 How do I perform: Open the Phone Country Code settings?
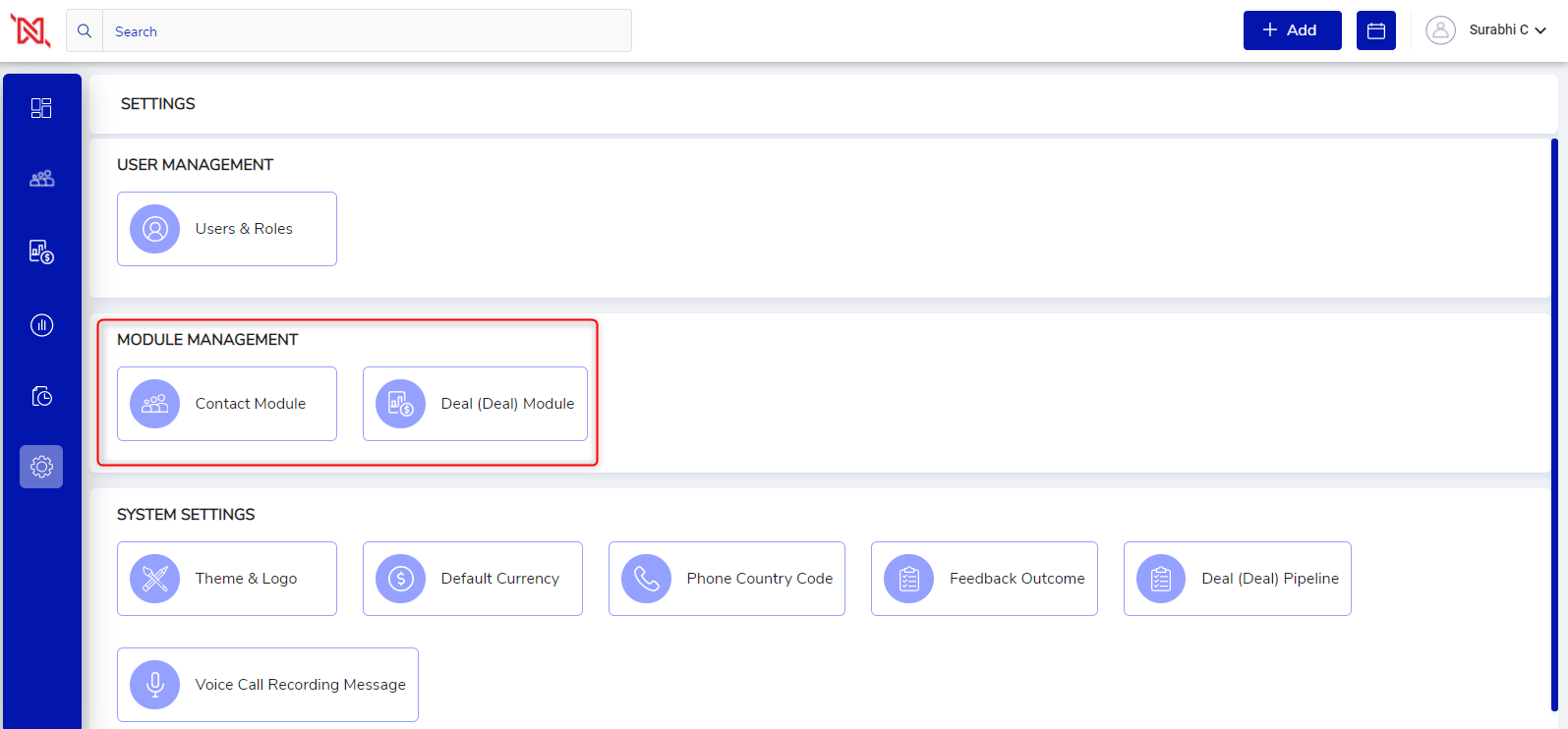tap(726, 579)
